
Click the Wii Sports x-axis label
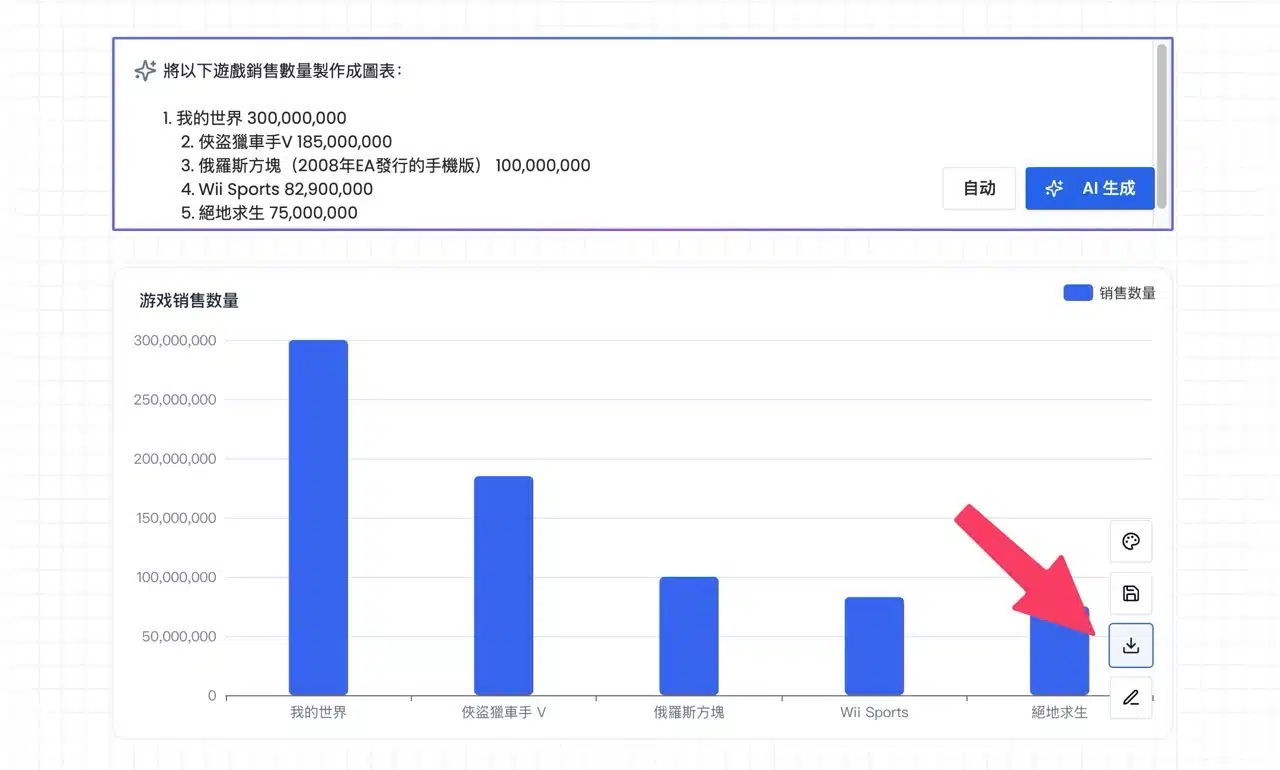click(874, 713)
